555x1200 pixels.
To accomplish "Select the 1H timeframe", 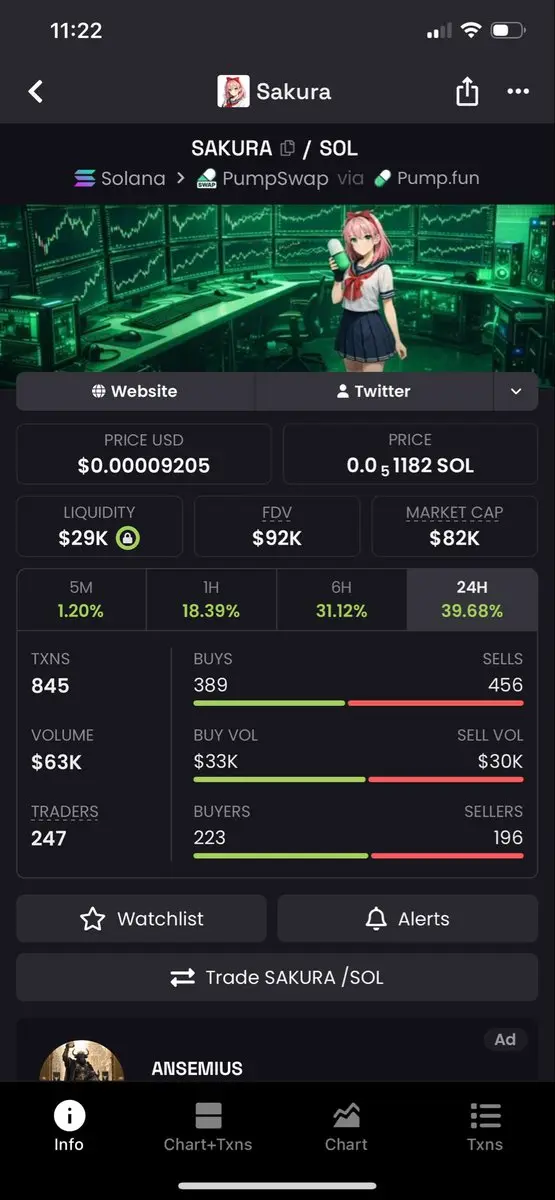I will click(x=211, y=600).
